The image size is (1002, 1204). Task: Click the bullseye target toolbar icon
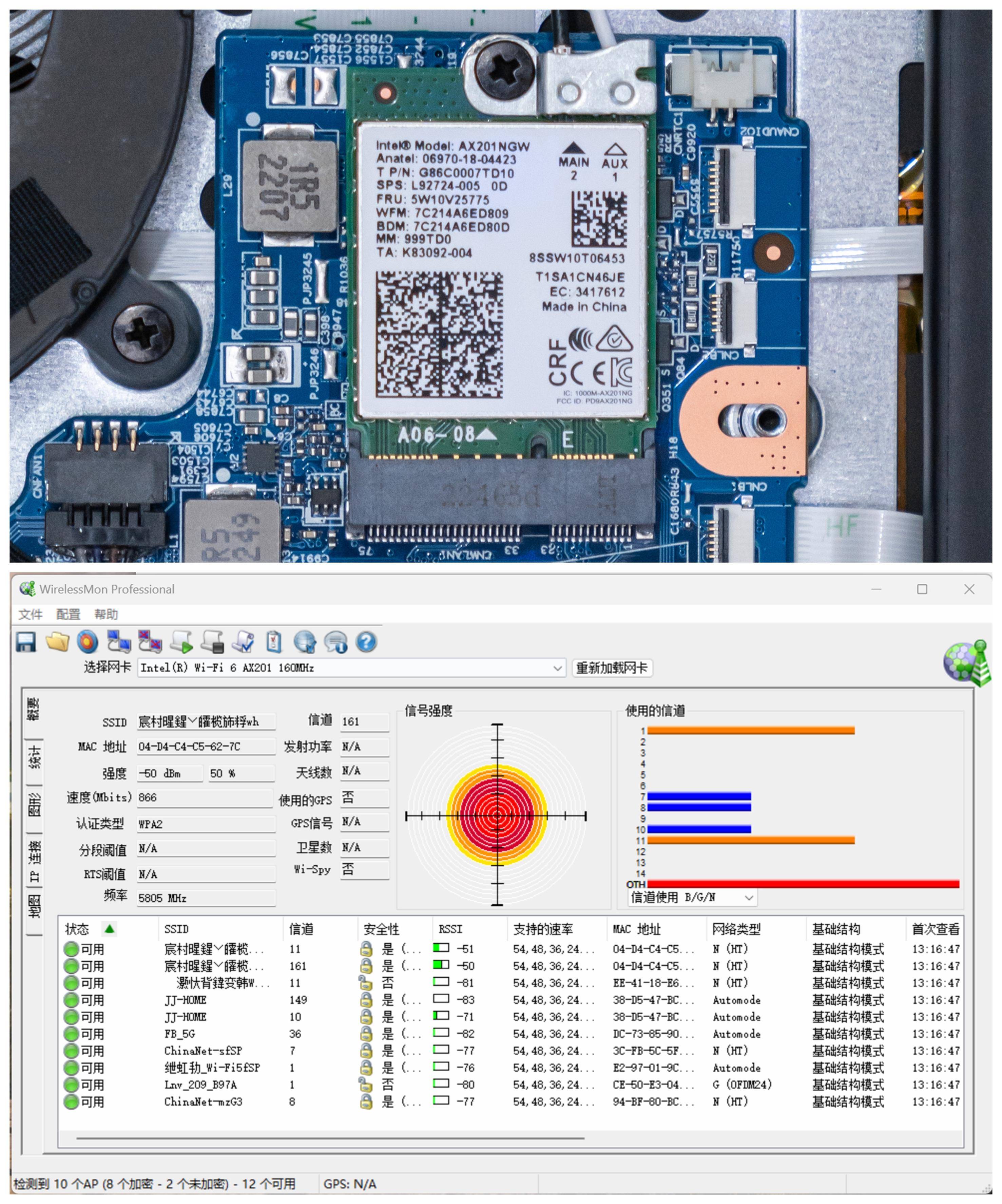pyautogui.click(x=88, y=642)
